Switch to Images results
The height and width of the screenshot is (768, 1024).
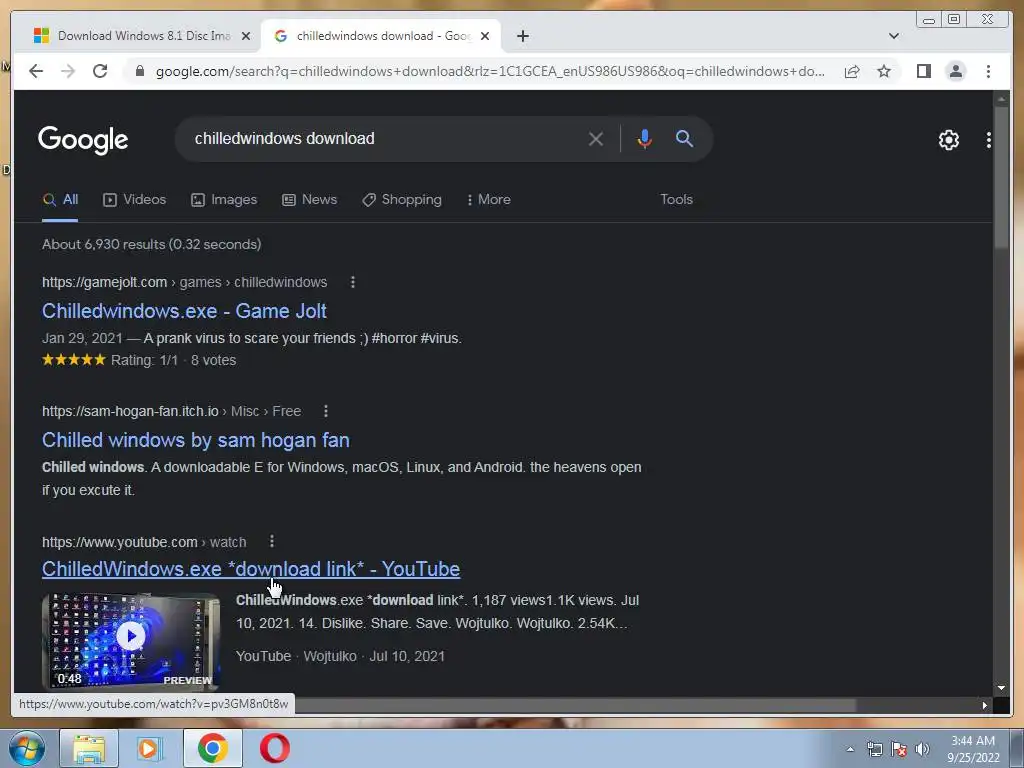pos(224,199)
